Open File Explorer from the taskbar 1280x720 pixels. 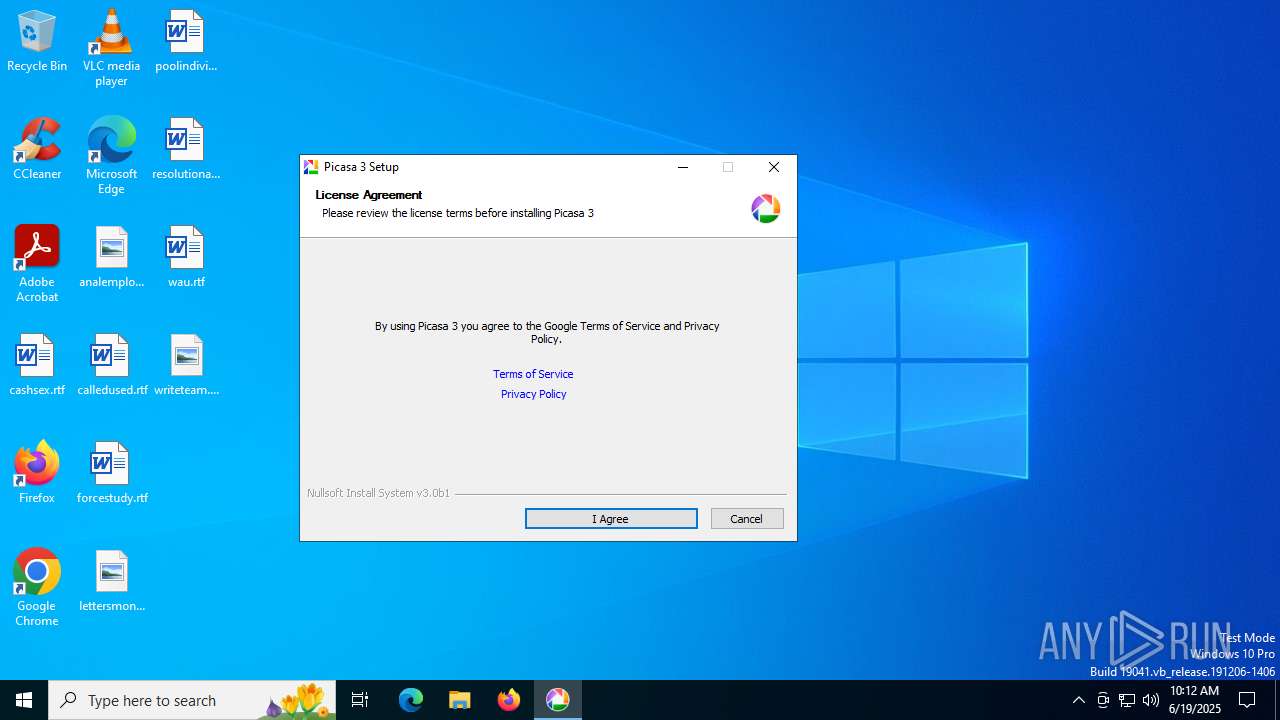point(460,700)
